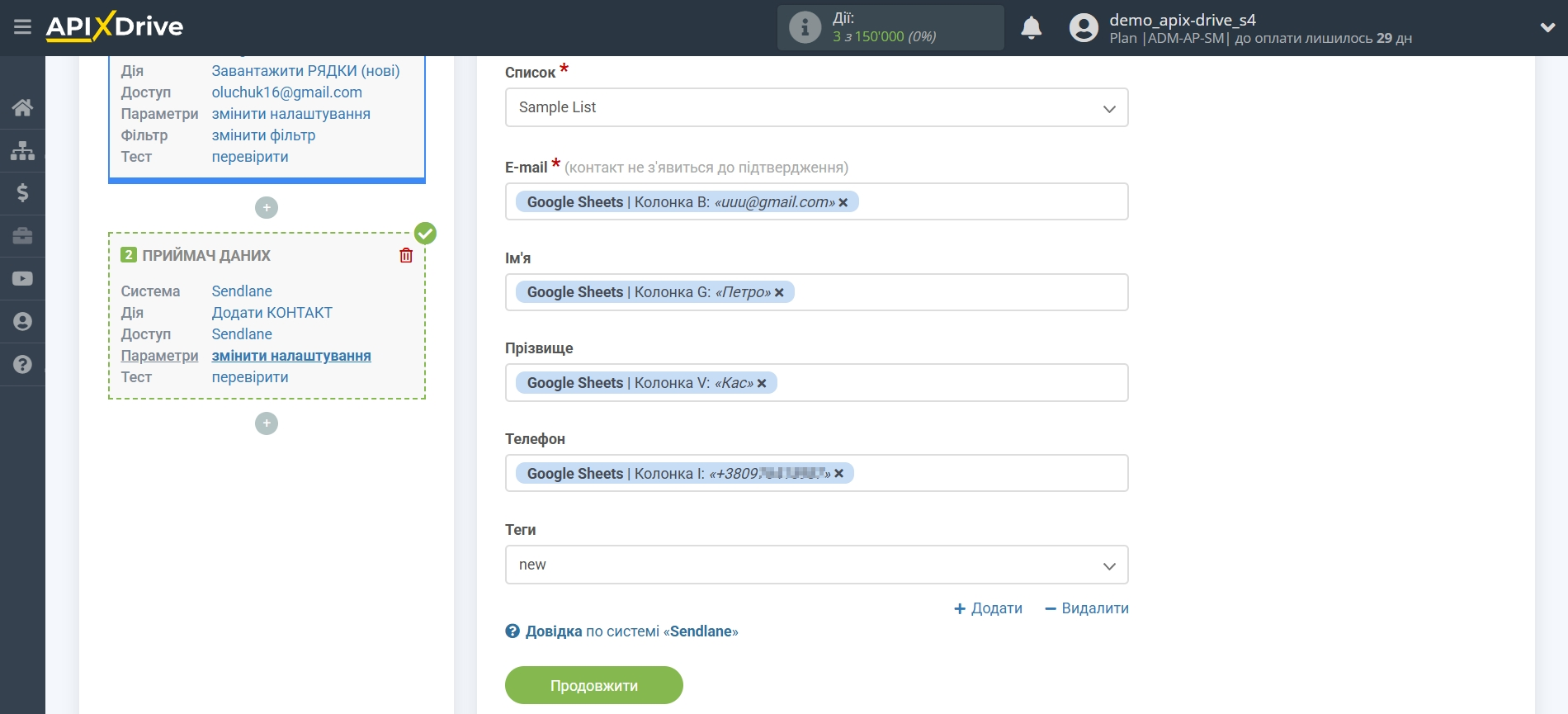Expand the account menu chevron
This screenshot has height=714, width=1568.
tap(1547, 27)
